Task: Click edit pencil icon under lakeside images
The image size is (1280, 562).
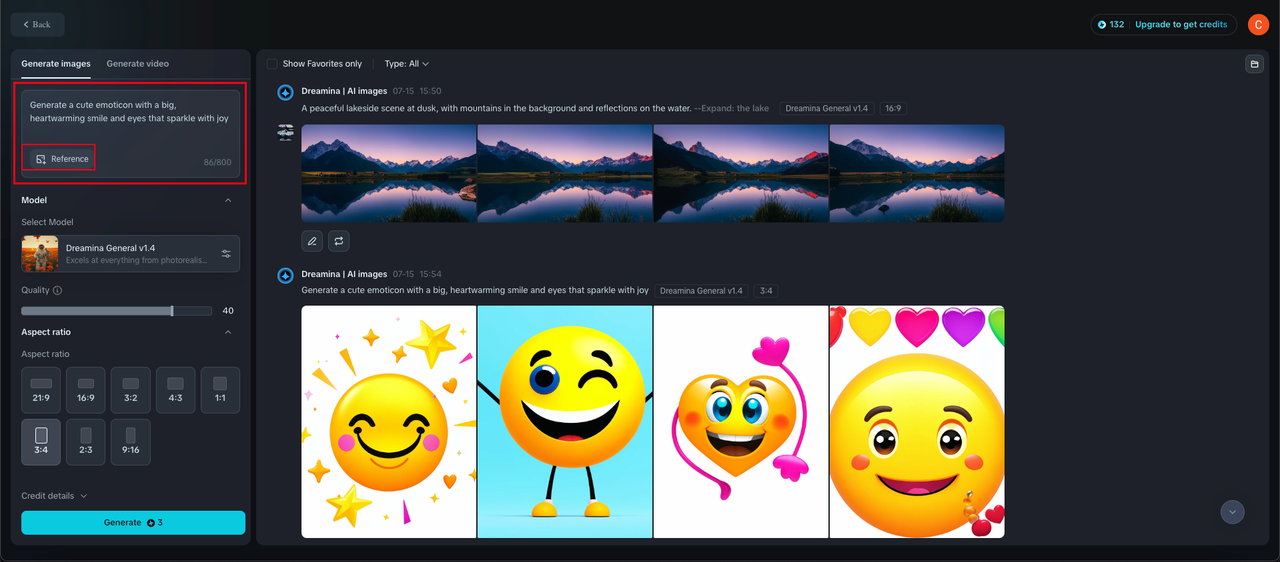Action: tap(313, 241)
